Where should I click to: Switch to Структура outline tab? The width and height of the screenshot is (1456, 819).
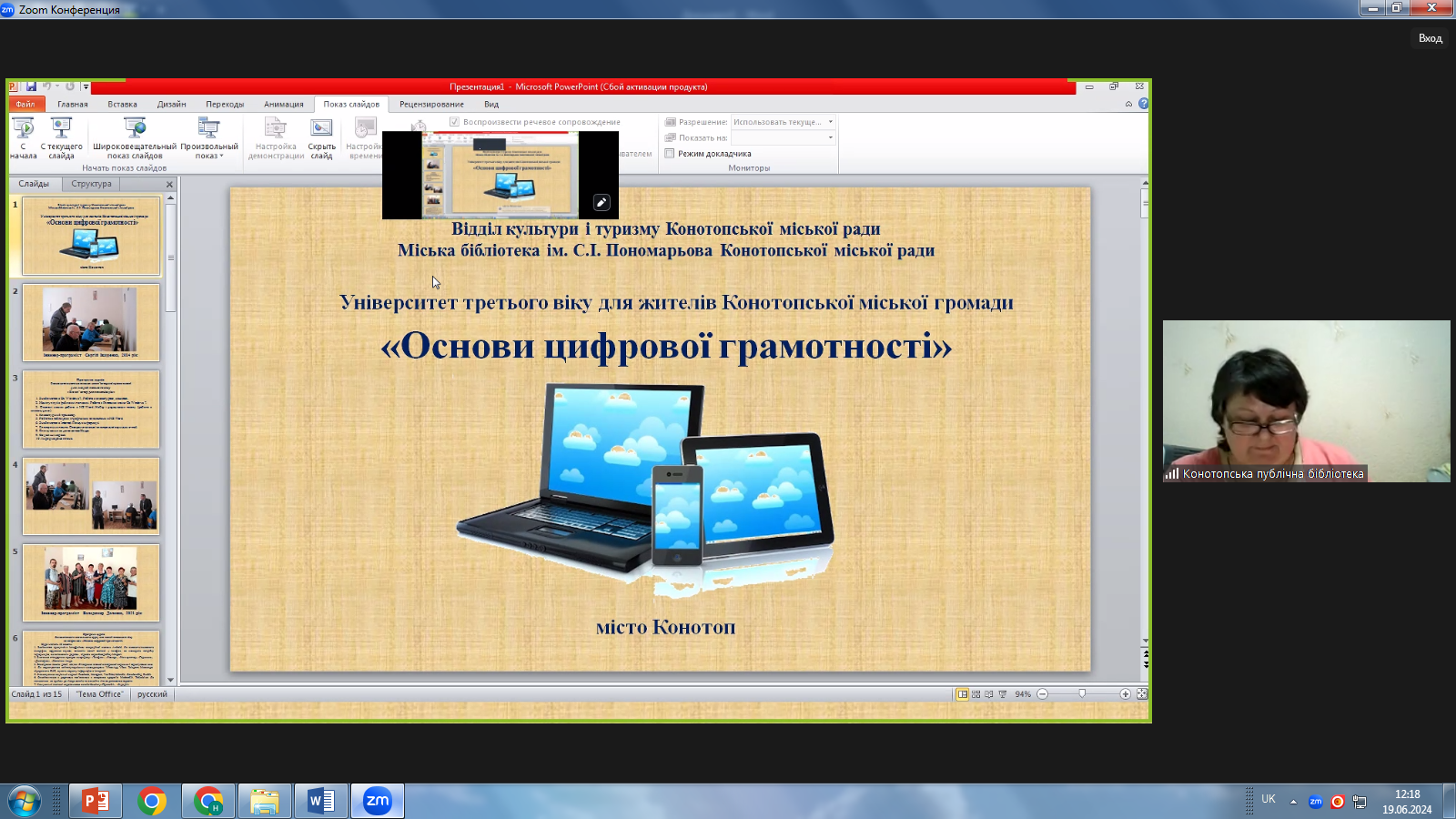click(91, 184)
